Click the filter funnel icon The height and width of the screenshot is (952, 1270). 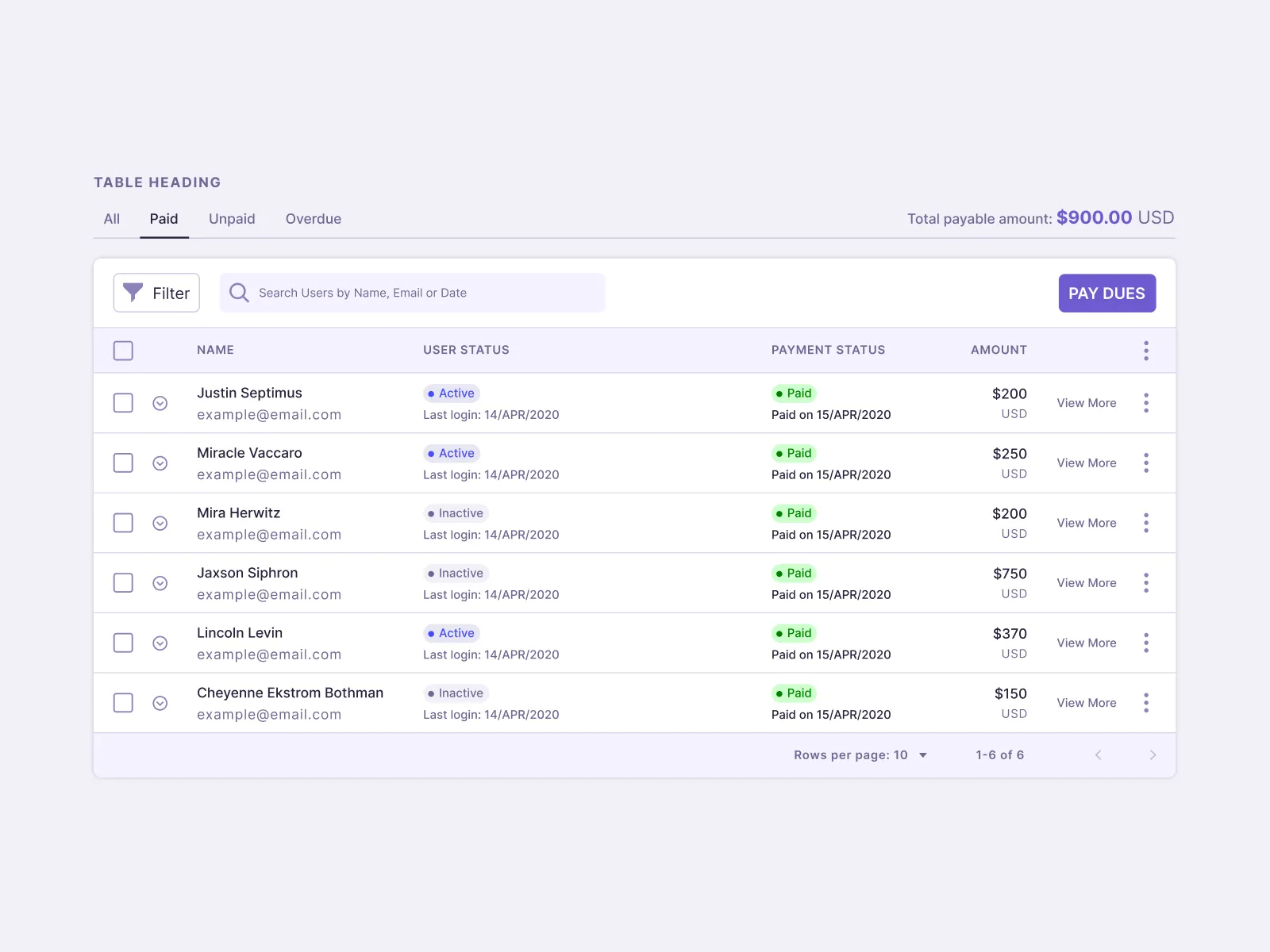(x=133, y=293)
